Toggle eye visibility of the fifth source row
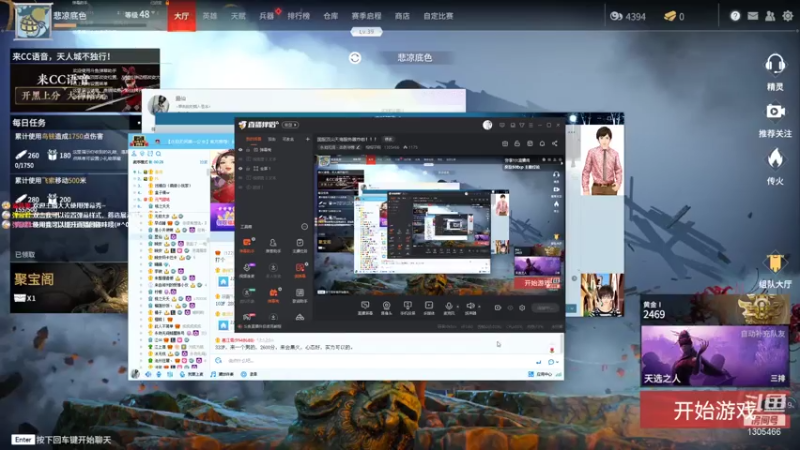Screen dimensions: 800x450 pyautogui.click(x=241, y=187)
